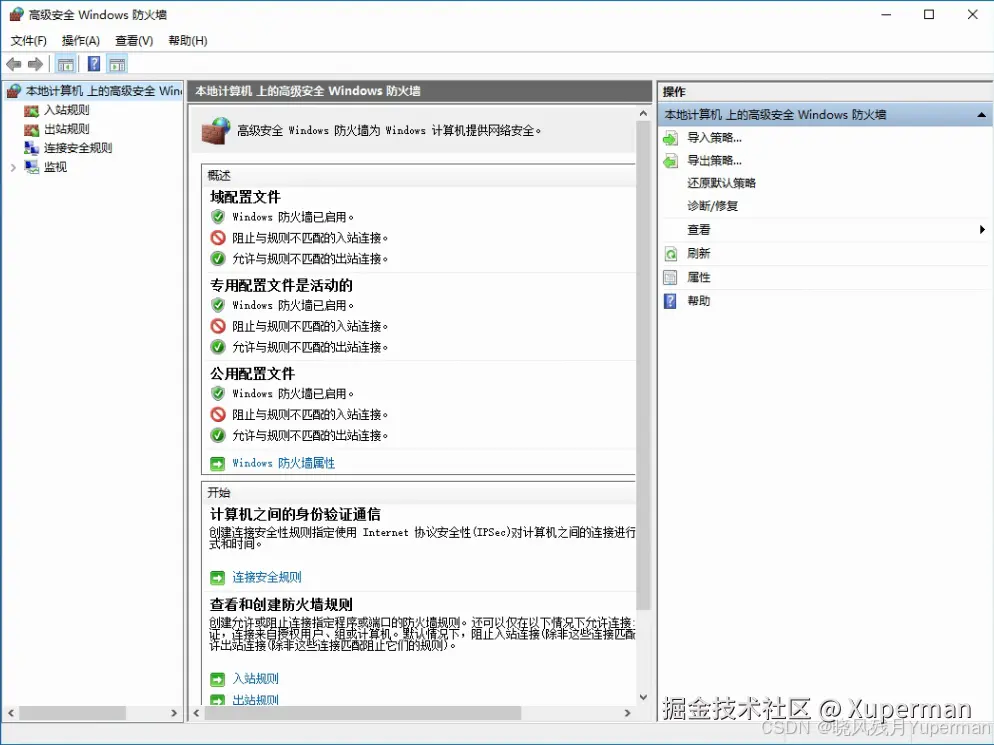Click the center pane scroll up arrow

(643, 113)
